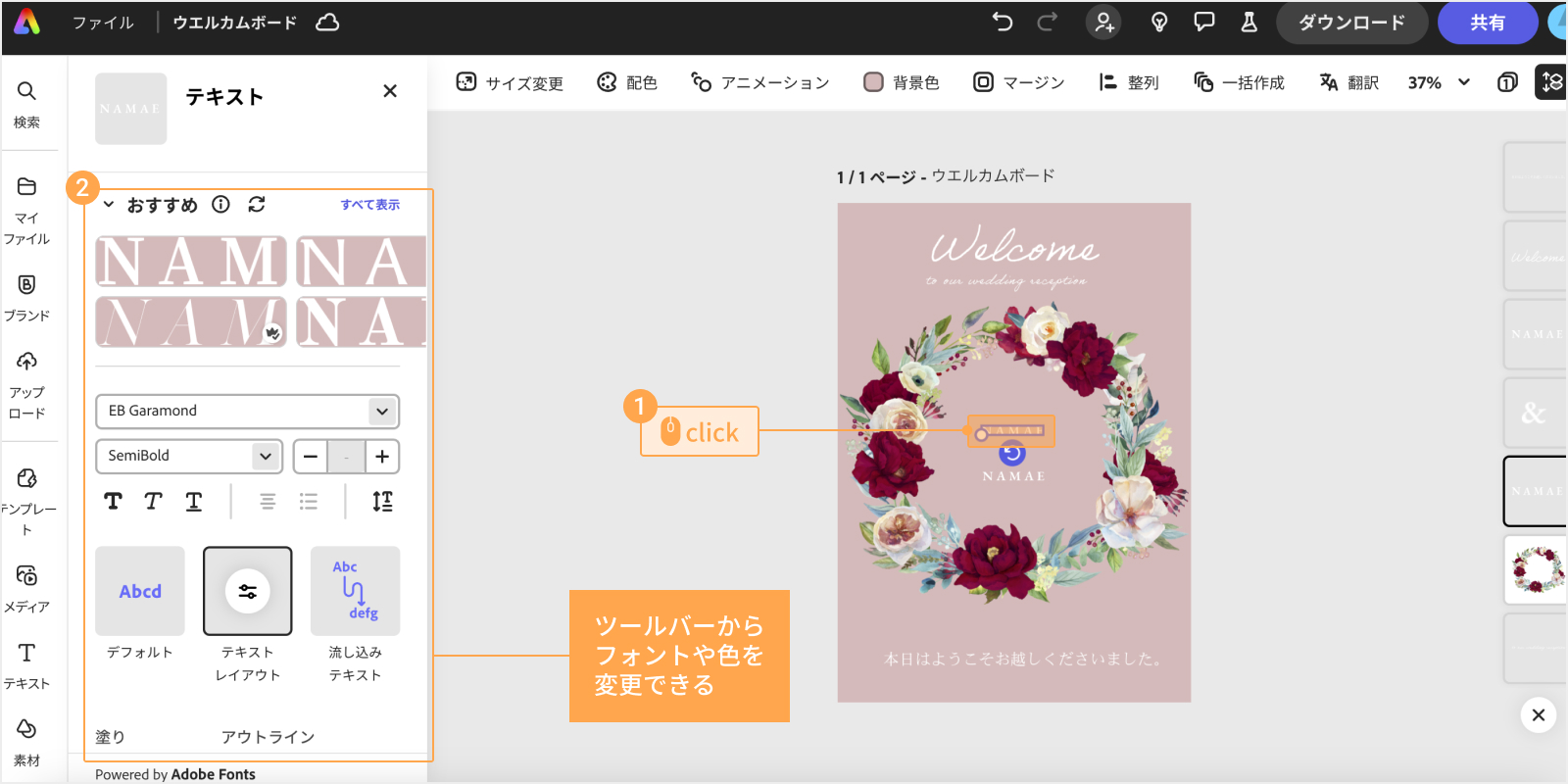Open the 検索 search panel
Screen dimensions: 1568x784
coord(26,104)
